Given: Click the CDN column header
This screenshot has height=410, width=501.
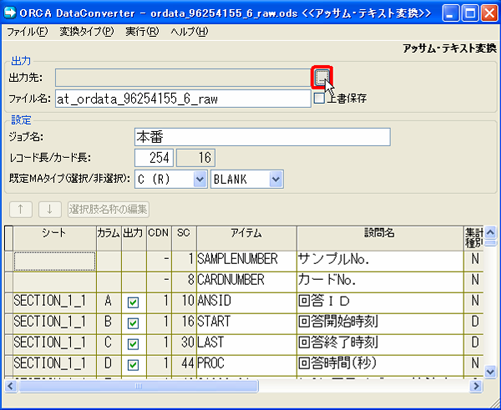Looking at the screenshot, I should pyautogui.click(x=159, y=238).
